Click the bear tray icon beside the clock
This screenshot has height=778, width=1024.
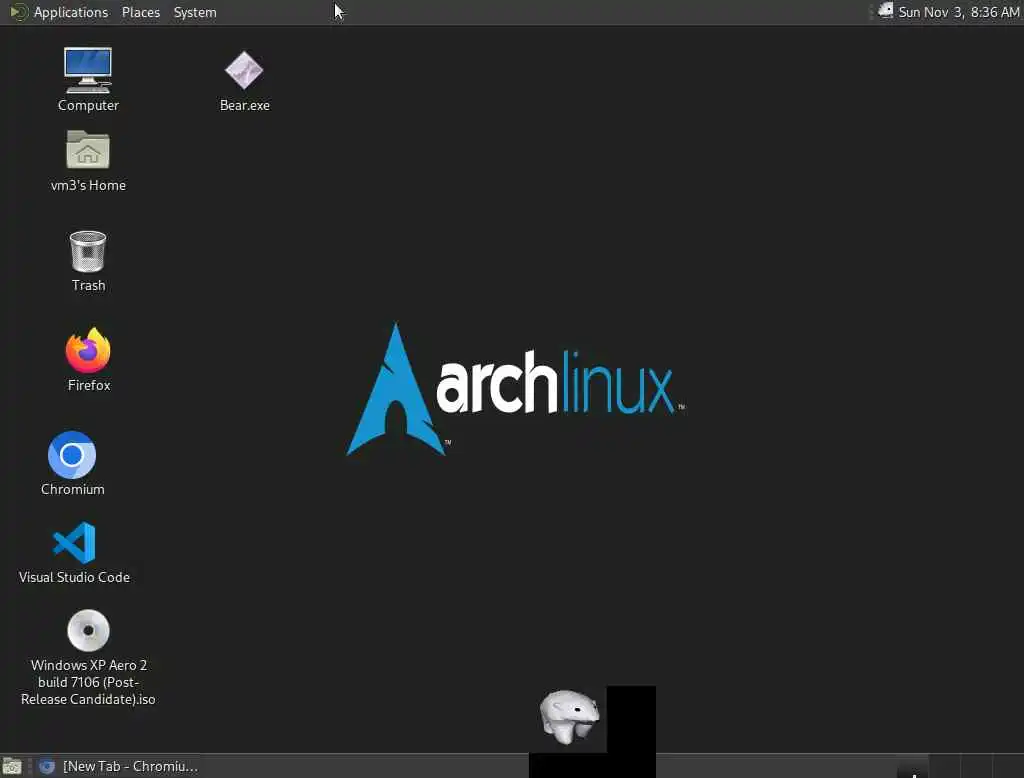pos(885,10)
